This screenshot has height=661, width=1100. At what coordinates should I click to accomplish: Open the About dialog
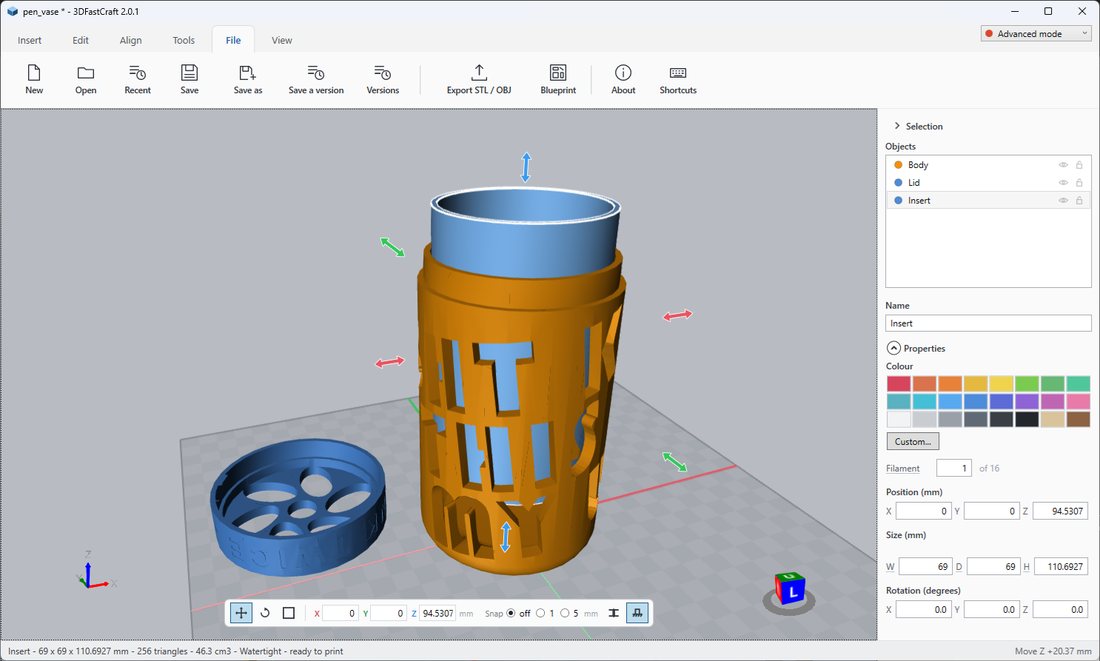623,79
